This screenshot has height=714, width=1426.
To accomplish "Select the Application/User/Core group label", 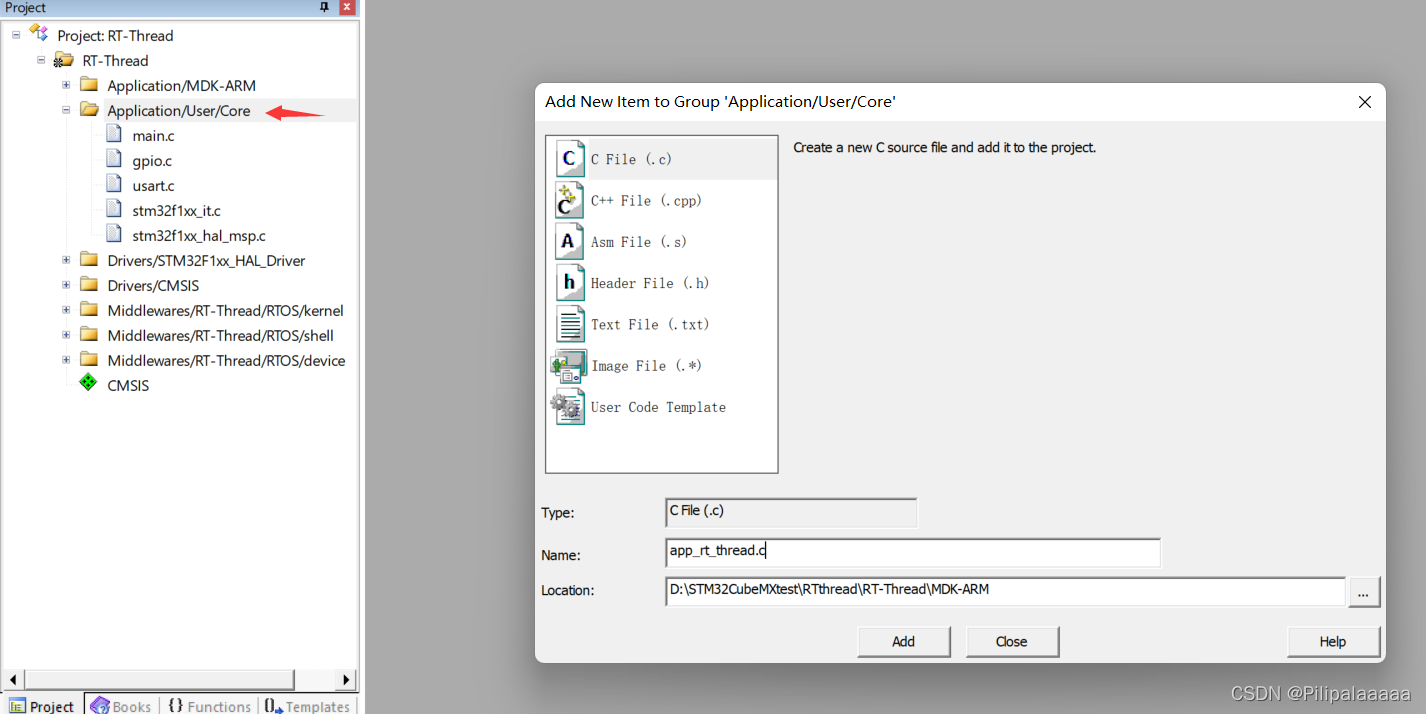I will (179, 110).
